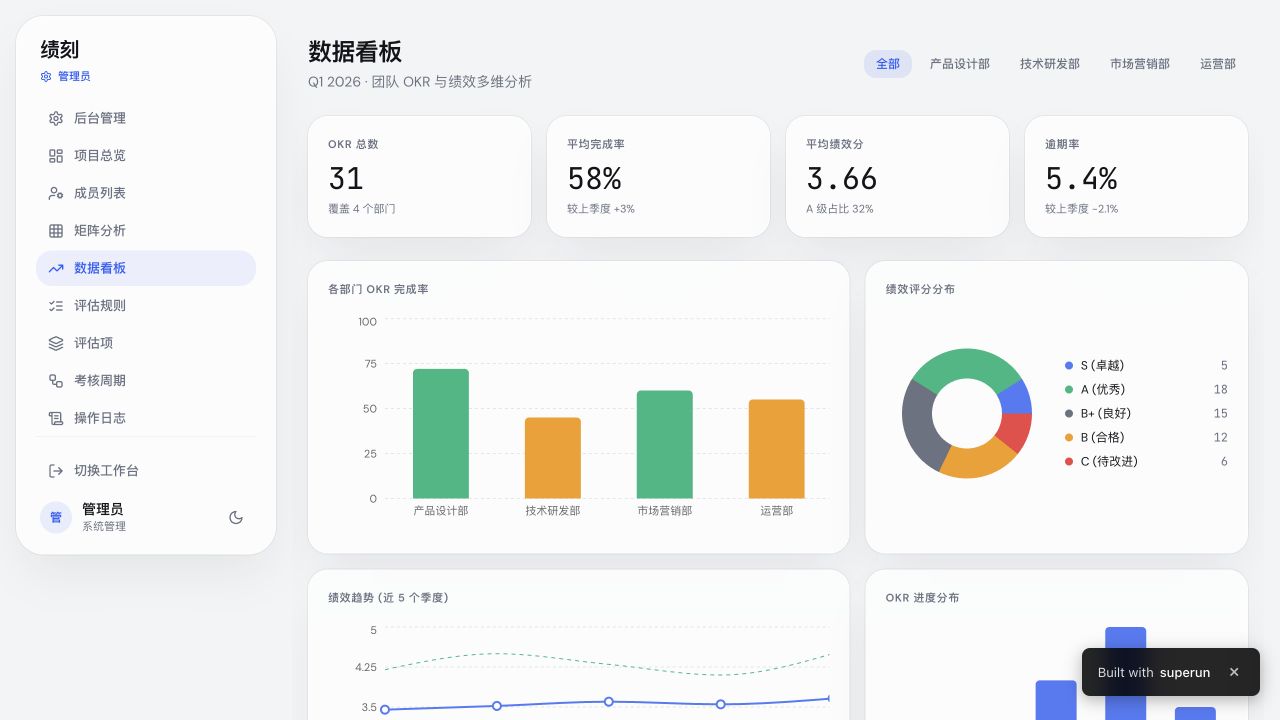Click the green A (优秀) legend dot
The height and width of the screenshot is (720, 1280).
[1069, 390]
